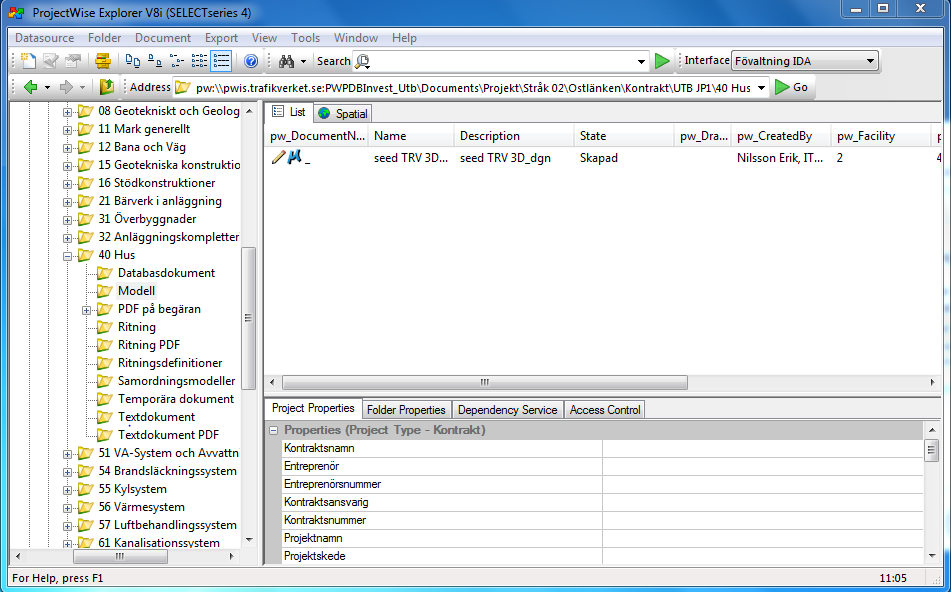The image size is (951, 592).
Task: Navigate back with green left arrow
Action: (x=30, y=87)
